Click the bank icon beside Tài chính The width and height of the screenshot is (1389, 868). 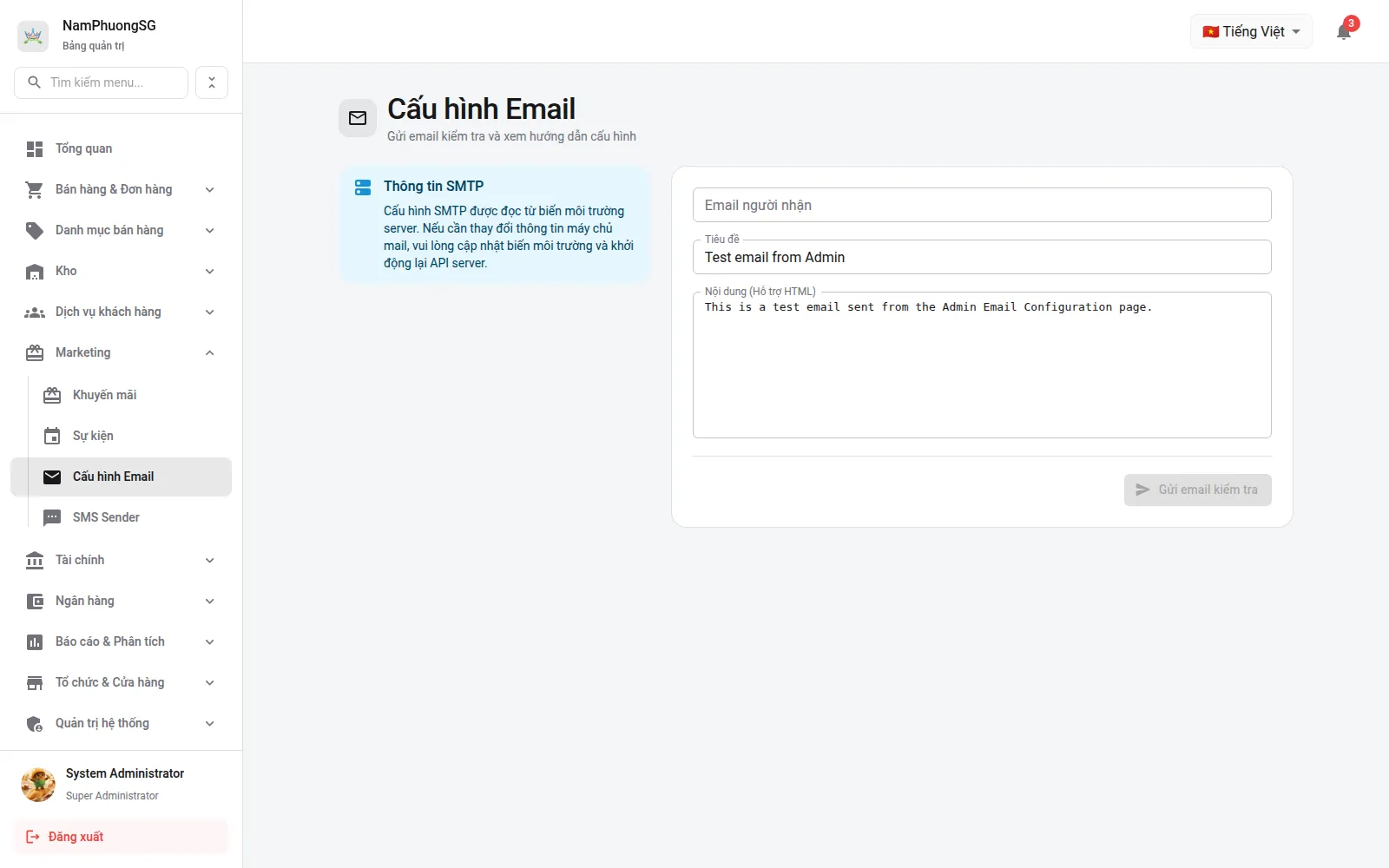(35, 561)
